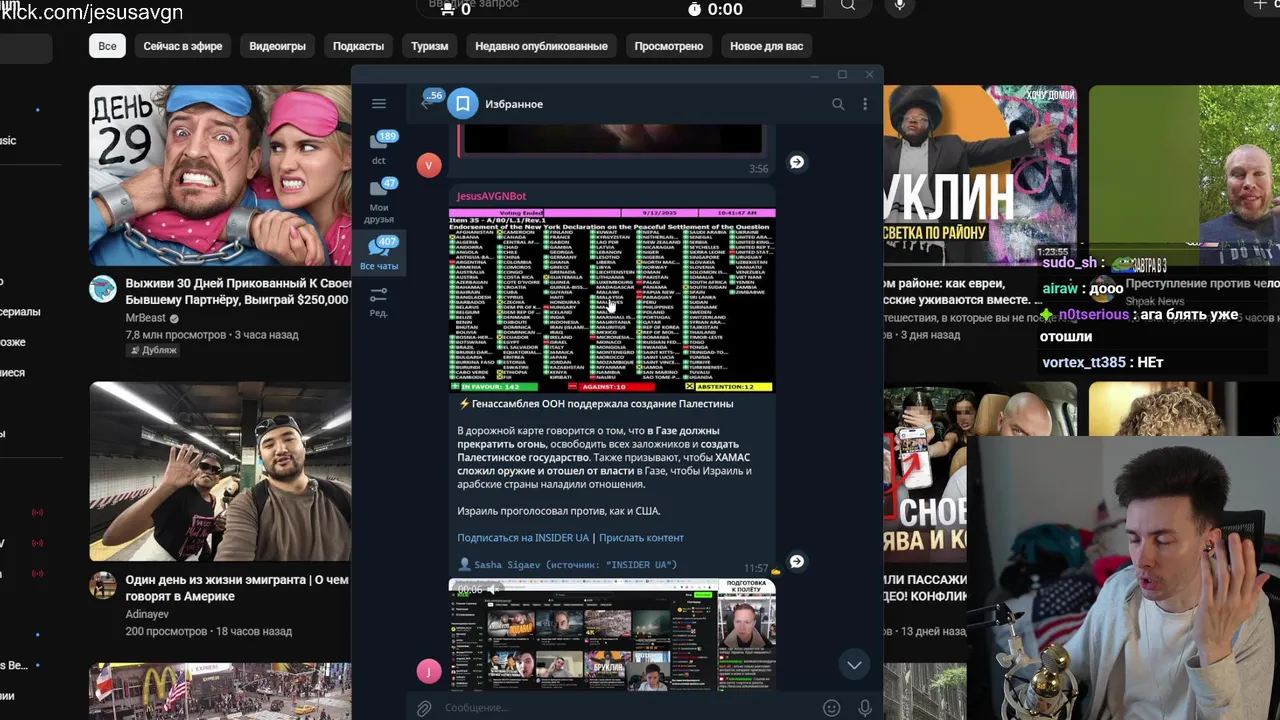Search within the Избранное chat
Image resolution: width=1280 pixels, height=720 pixels.
[838, 104]
